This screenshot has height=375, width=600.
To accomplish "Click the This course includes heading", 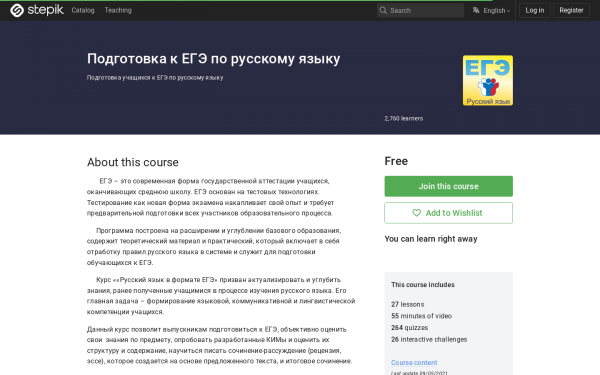I will pyautogui.click(x=423, y=285).
